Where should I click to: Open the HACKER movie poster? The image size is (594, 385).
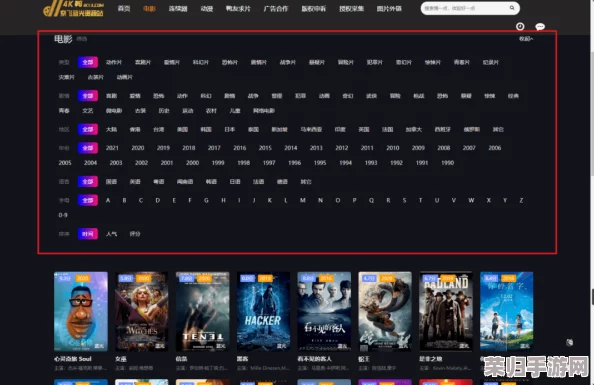[263, 311]
